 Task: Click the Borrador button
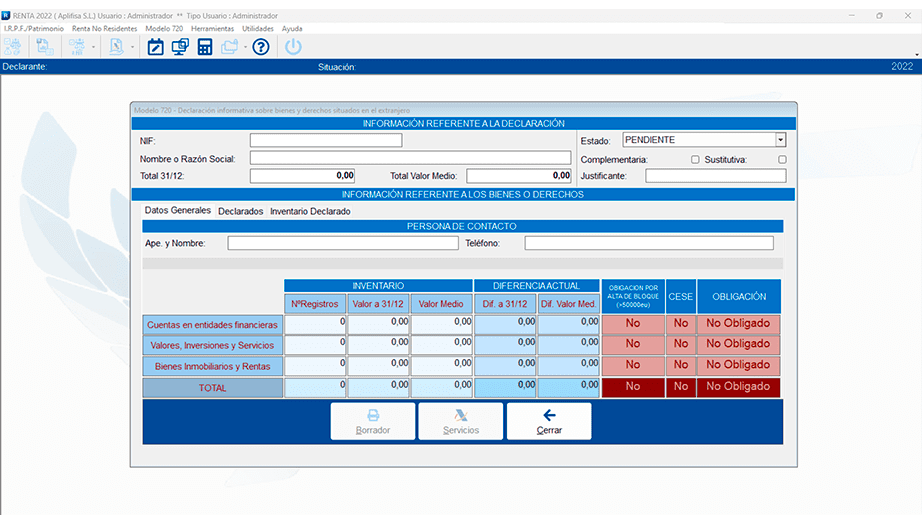[373, 421]
